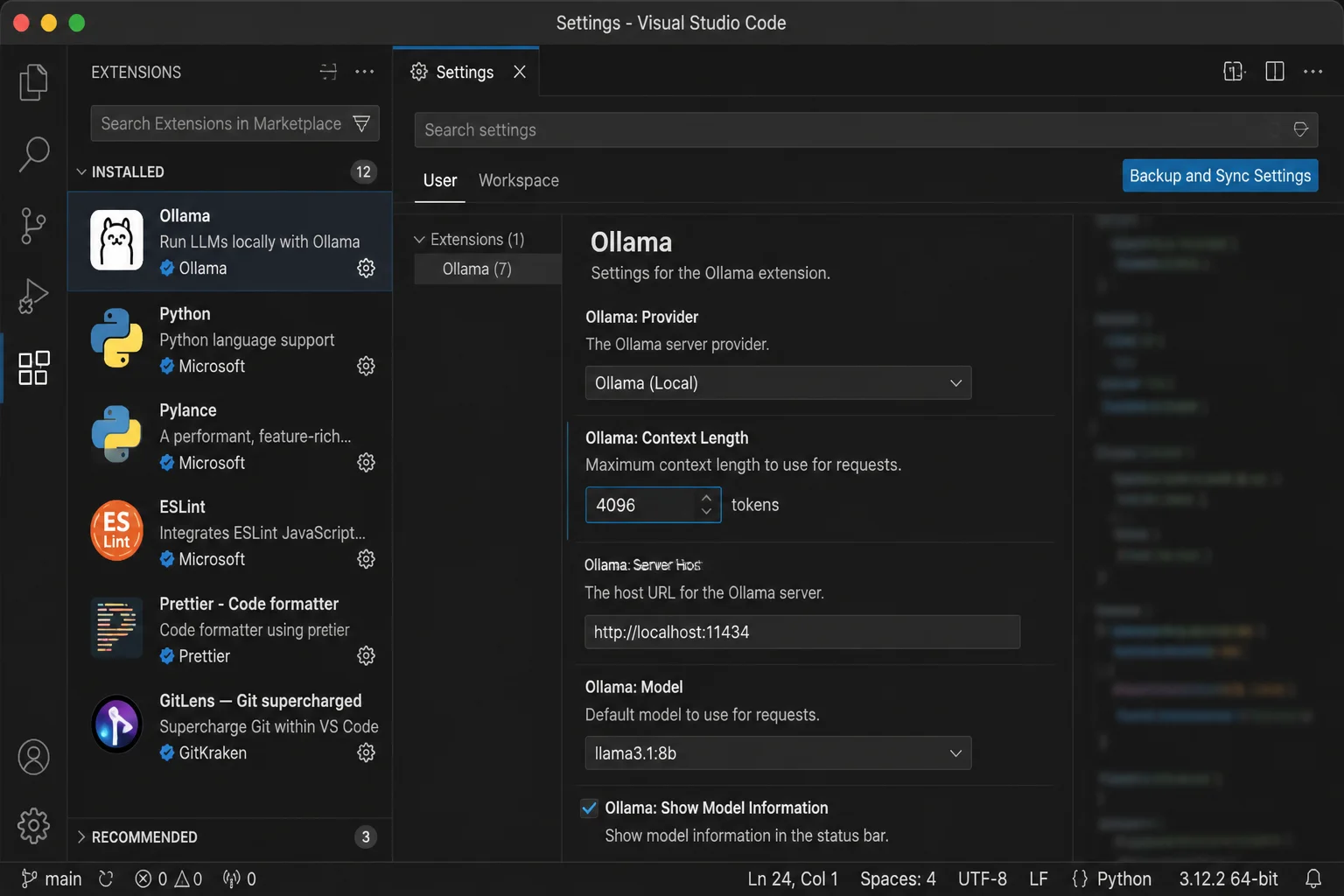Open the Ollama Provider dropdown
Screen dimensions: 1344x896
[x=778, y=382]
